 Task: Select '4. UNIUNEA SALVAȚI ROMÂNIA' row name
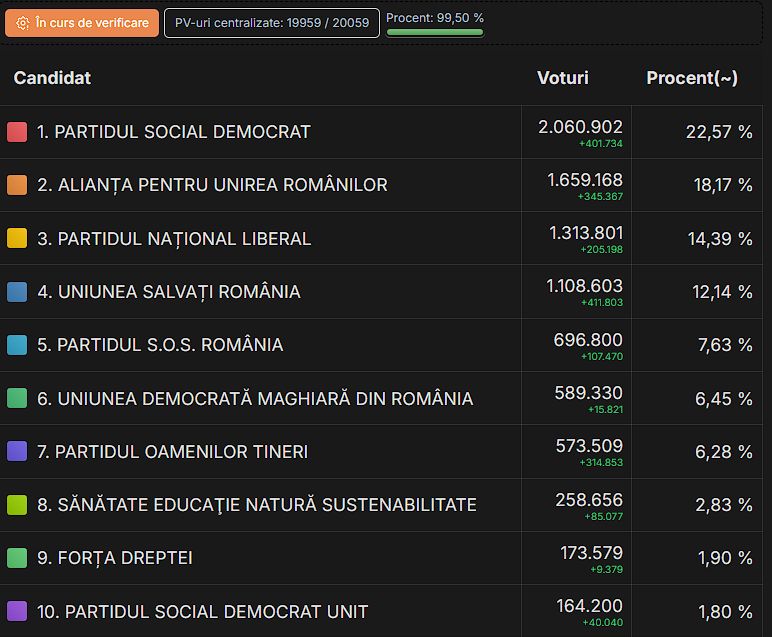[x=169, y=292]
